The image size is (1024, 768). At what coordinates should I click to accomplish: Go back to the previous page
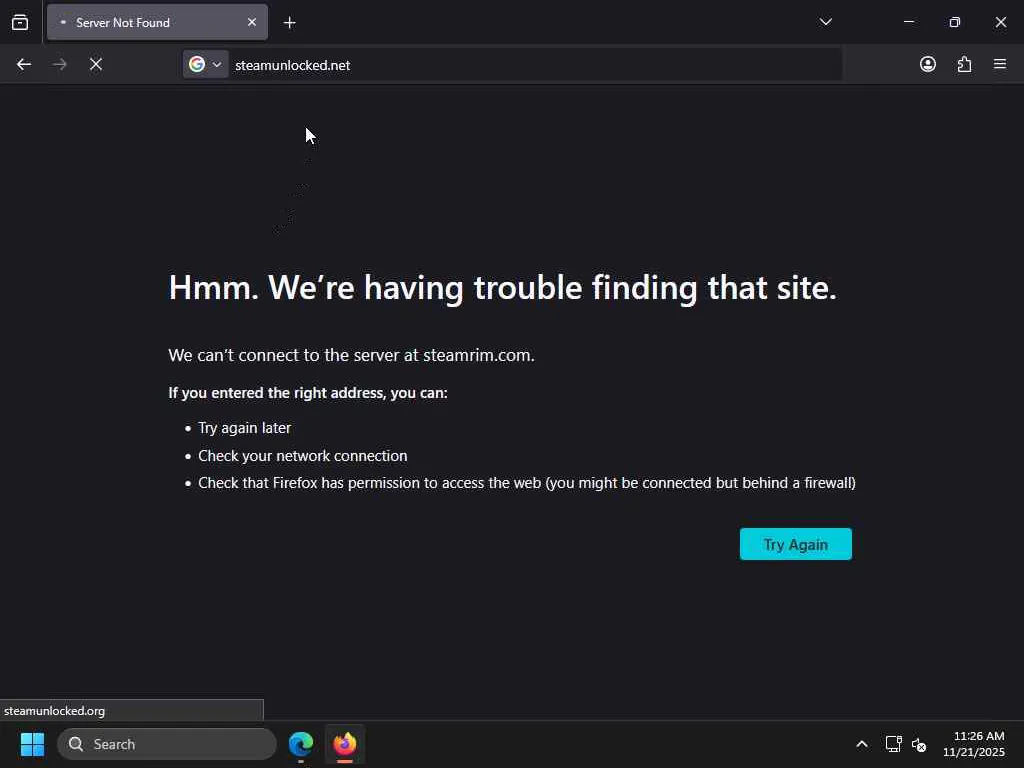pyautogui.click(x=24, y=65)
